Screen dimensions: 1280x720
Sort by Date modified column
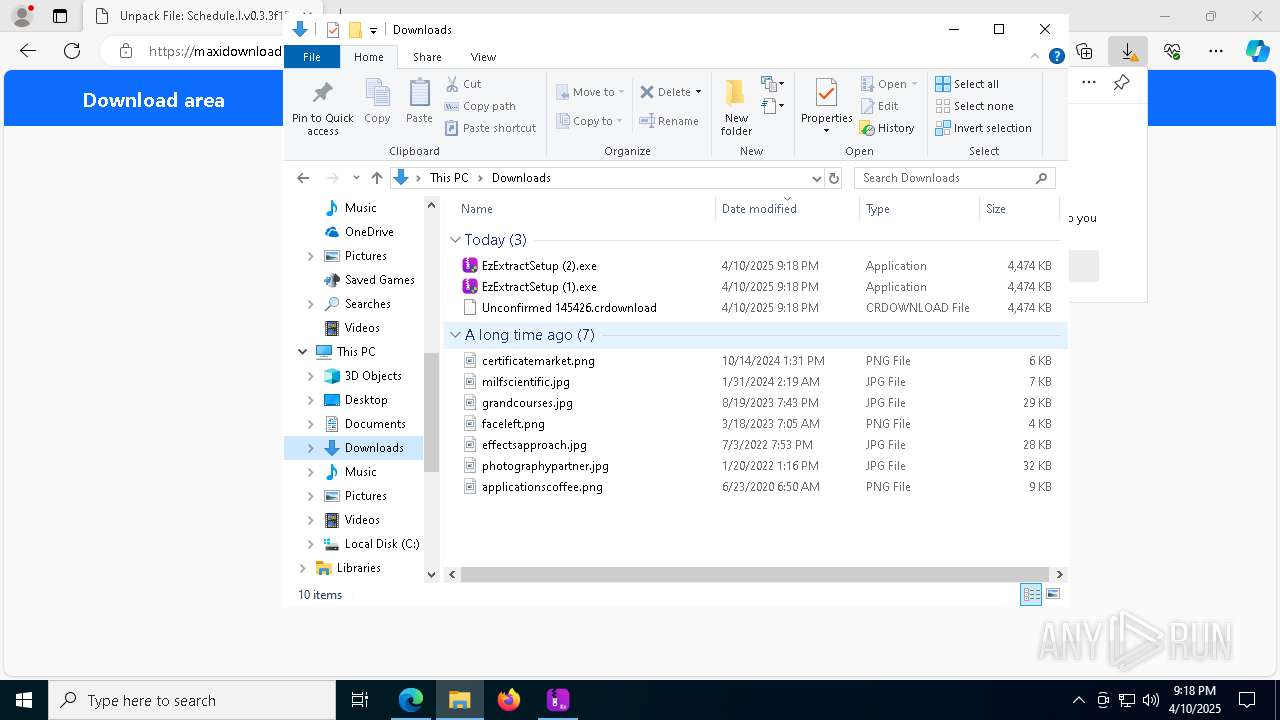787,209
